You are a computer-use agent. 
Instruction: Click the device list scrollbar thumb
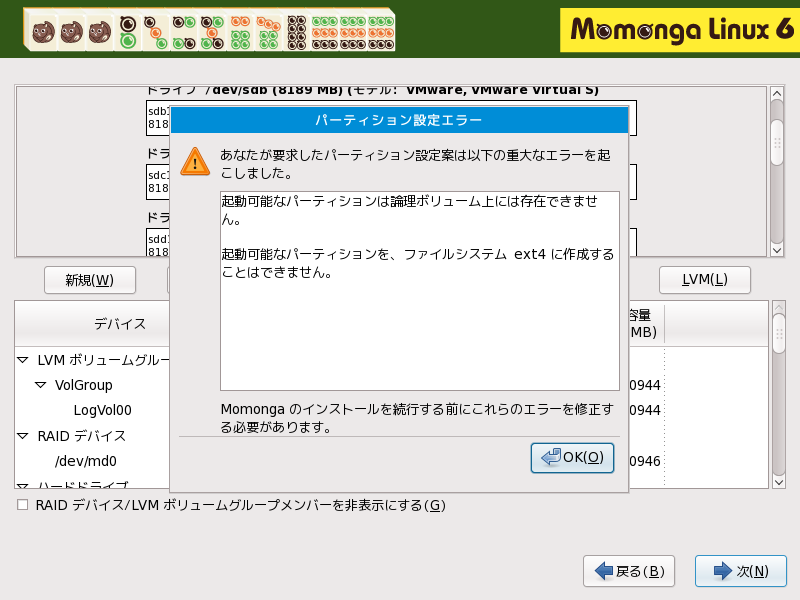(x=779, y=334)
